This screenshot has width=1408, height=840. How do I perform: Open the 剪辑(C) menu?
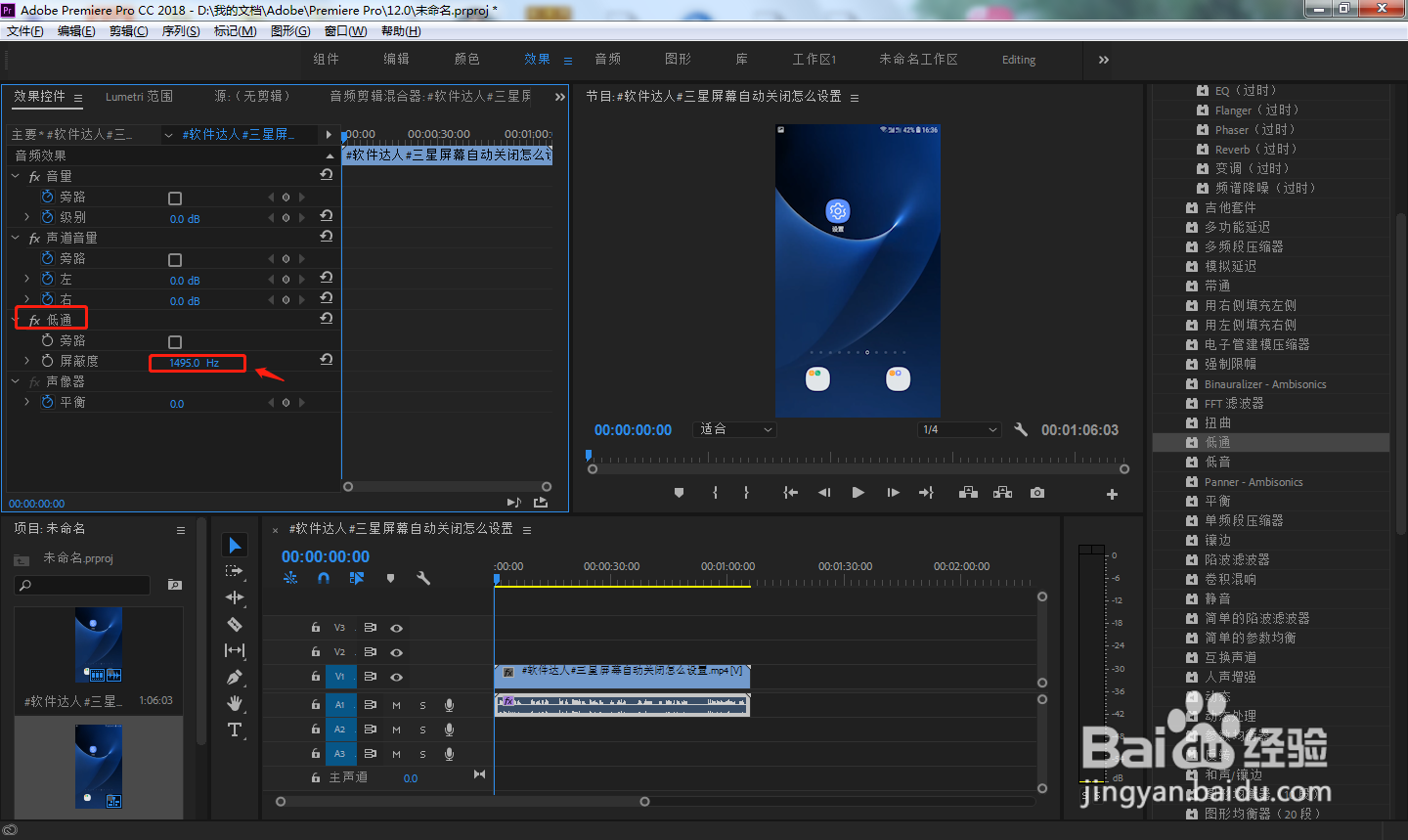pyautogui.click(x=128, y=31)
